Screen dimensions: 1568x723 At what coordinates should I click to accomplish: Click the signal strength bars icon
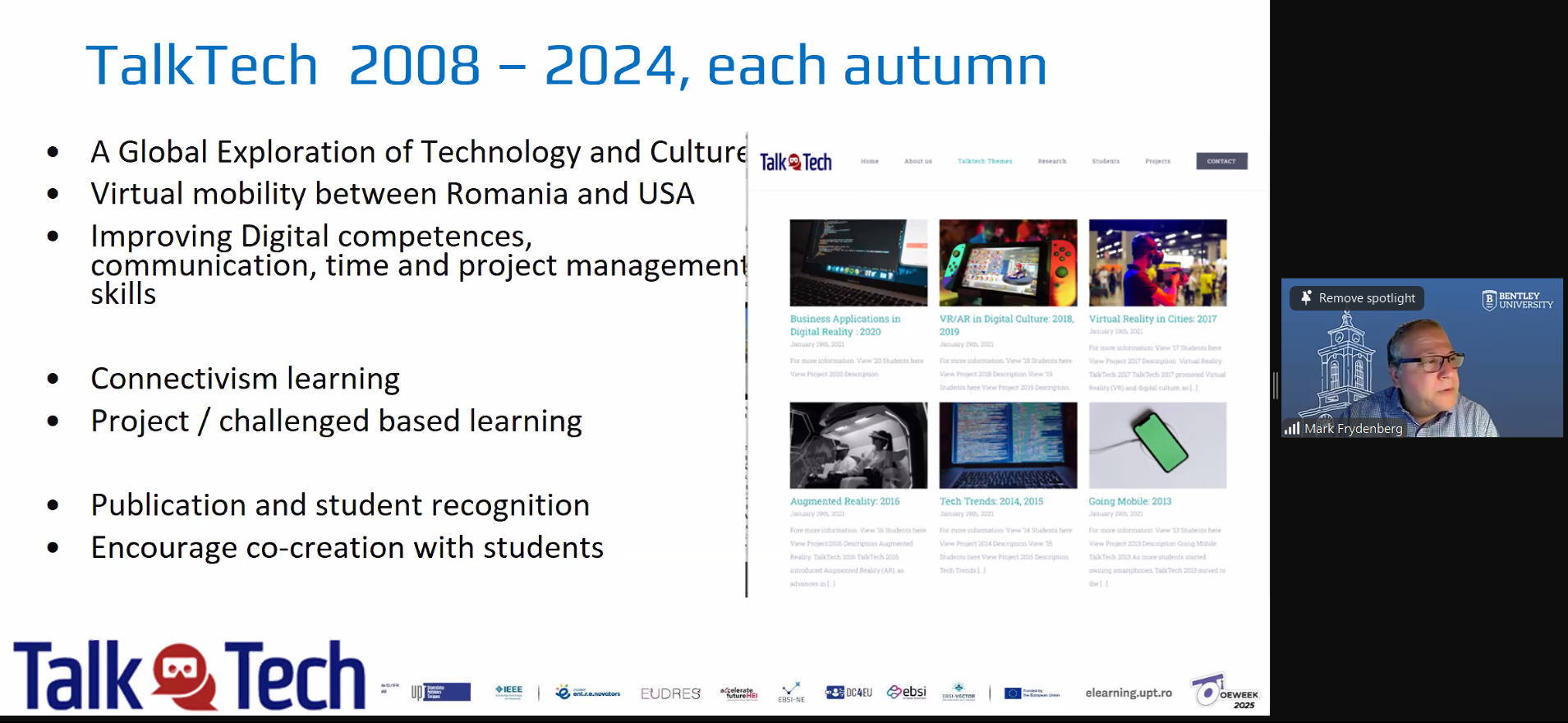(x=1292, y=428)
